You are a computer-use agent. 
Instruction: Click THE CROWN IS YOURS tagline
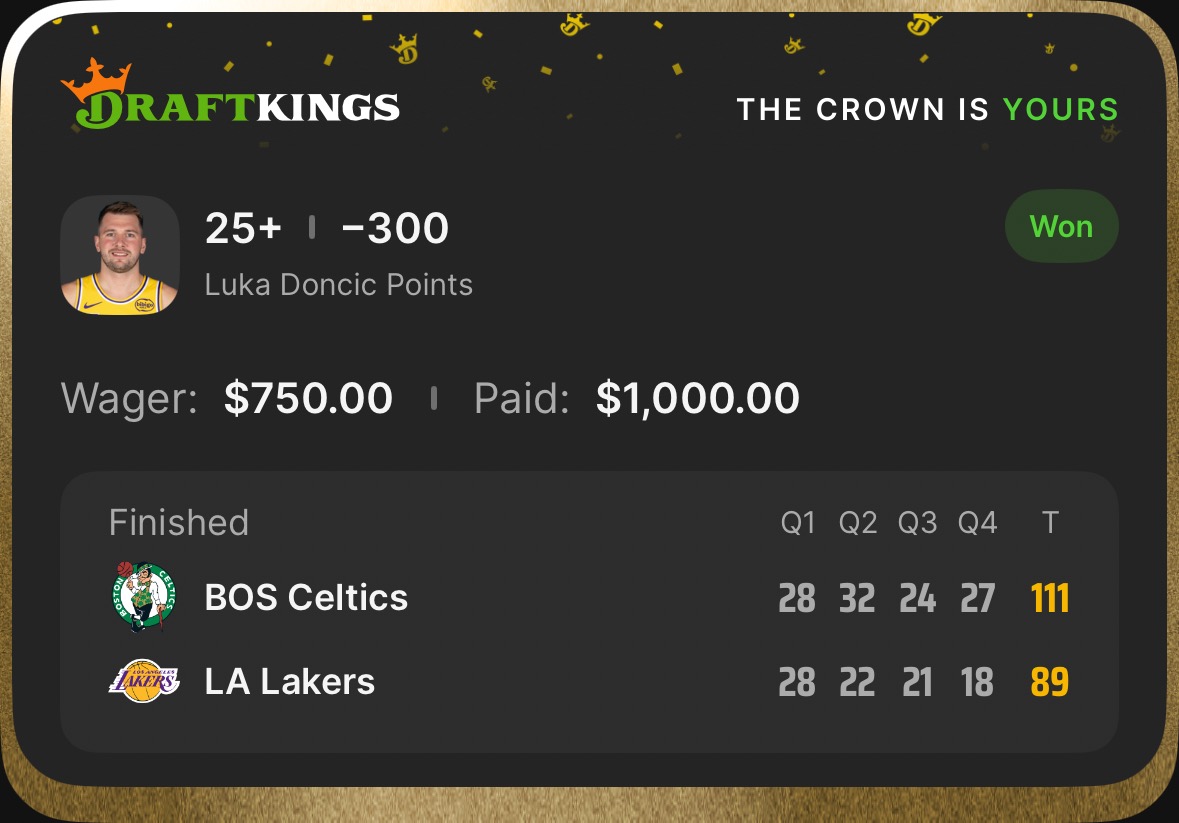[927, 109]
